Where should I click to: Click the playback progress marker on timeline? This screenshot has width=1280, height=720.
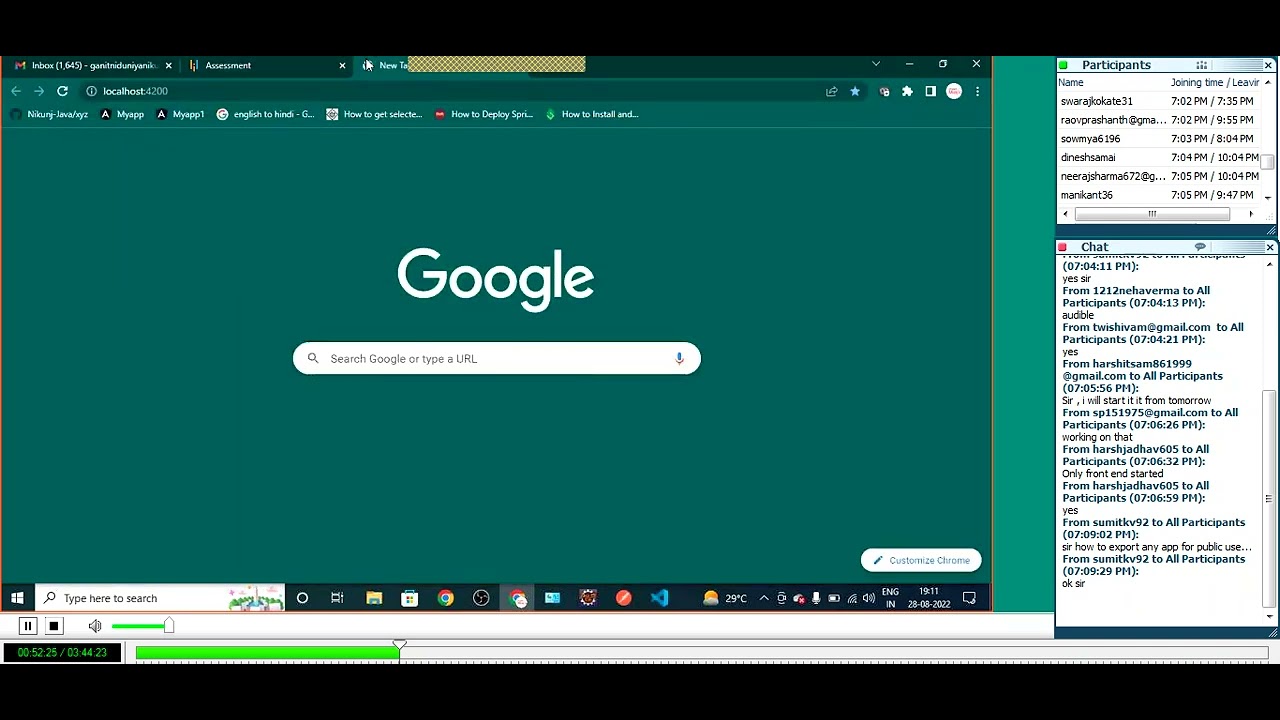(400, 647)
